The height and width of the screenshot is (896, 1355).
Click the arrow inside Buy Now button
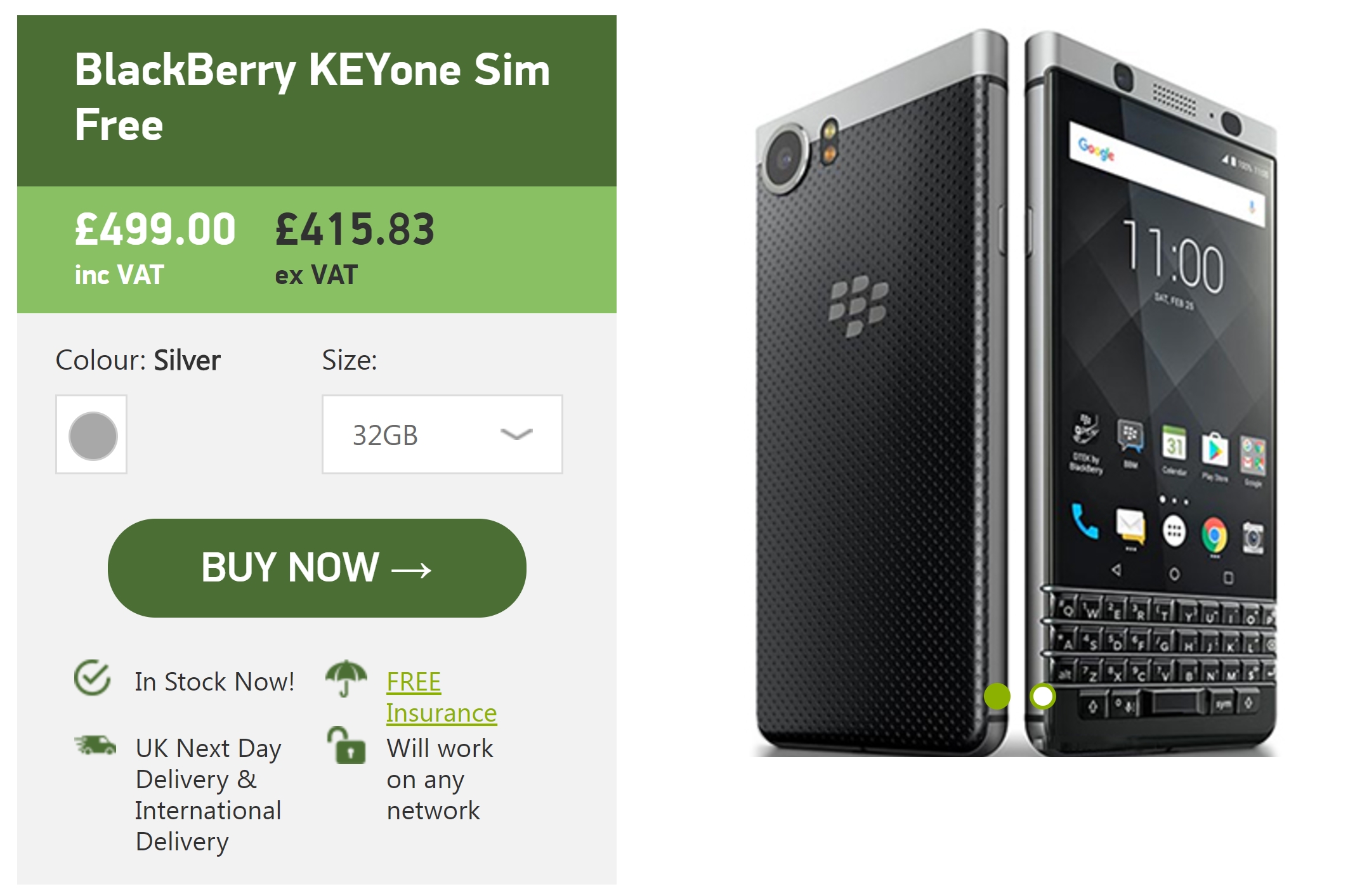(x=412, y=569)
